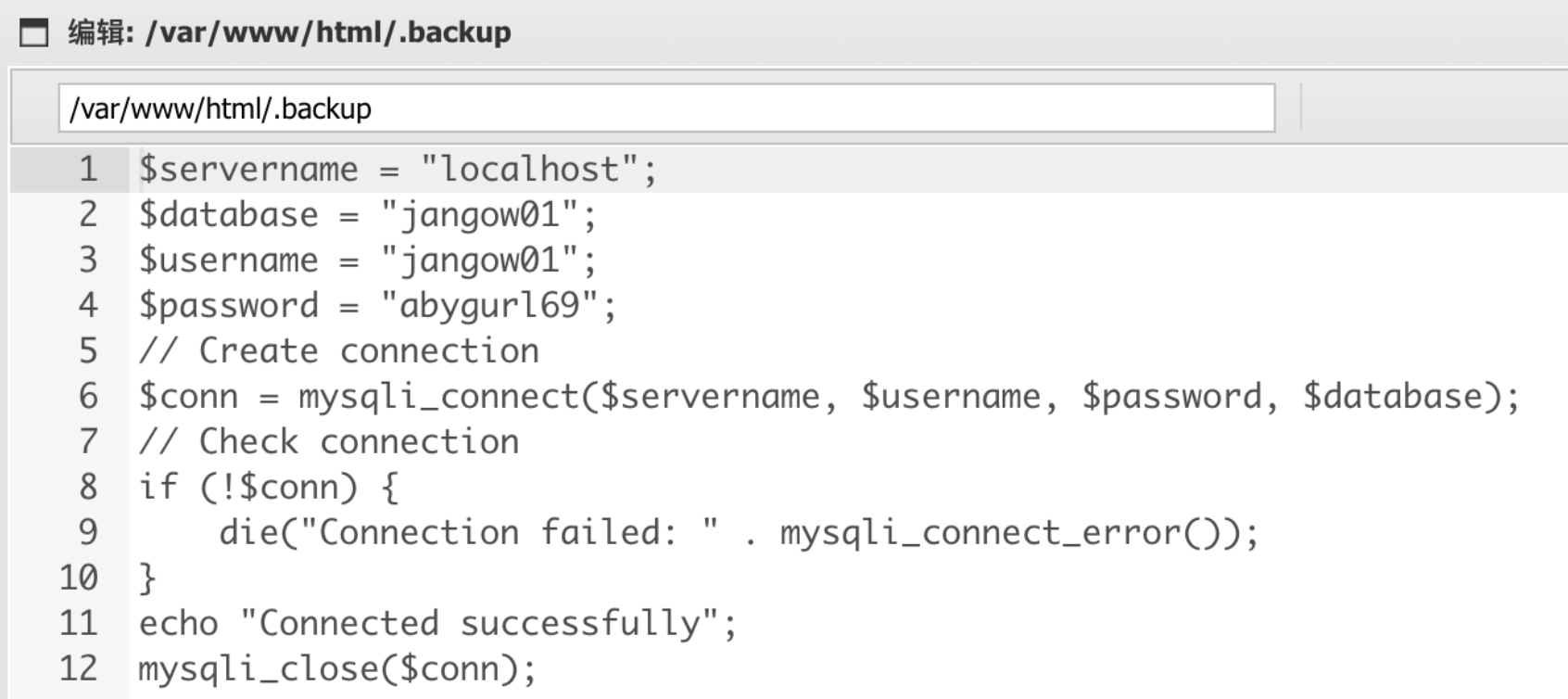Click the $username variable on line 3
The height and width of the screenshot is (699, 1568).
228,260
